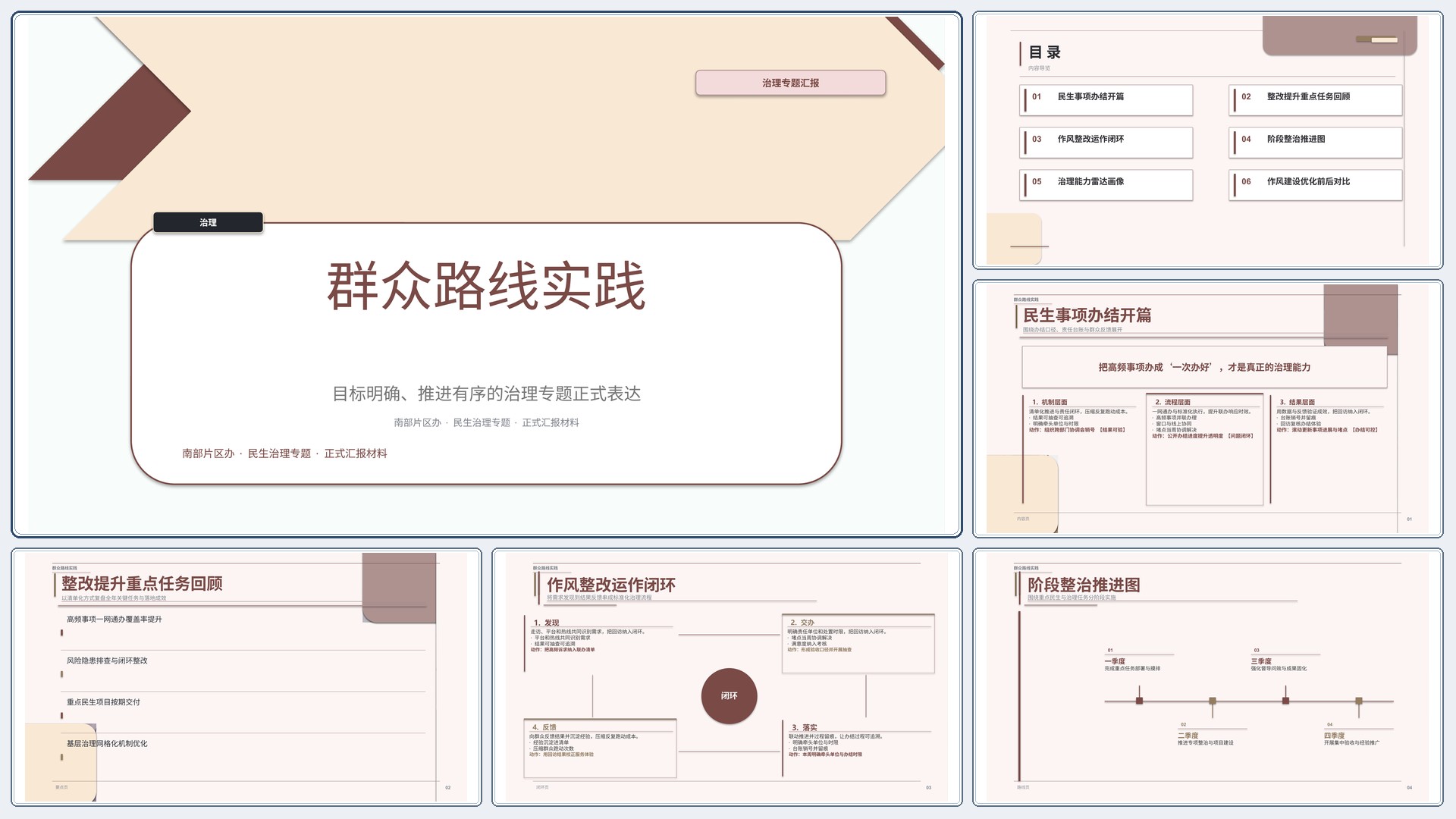Screen dimensions: 1456x819
Task: Click the dark 治理 tag
Action: (x=208, y=222)
